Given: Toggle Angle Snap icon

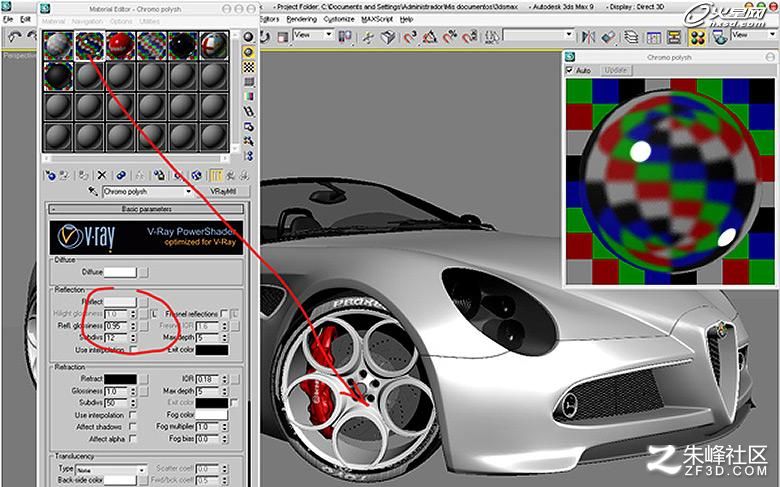Looking at the screenshot, I should [x=430, y=37].
